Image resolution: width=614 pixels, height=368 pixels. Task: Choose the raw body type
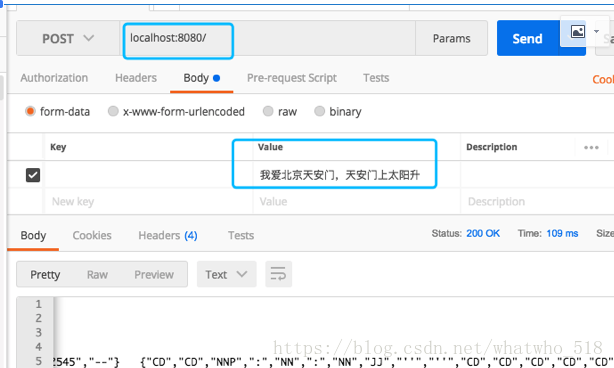pos(268,111)
